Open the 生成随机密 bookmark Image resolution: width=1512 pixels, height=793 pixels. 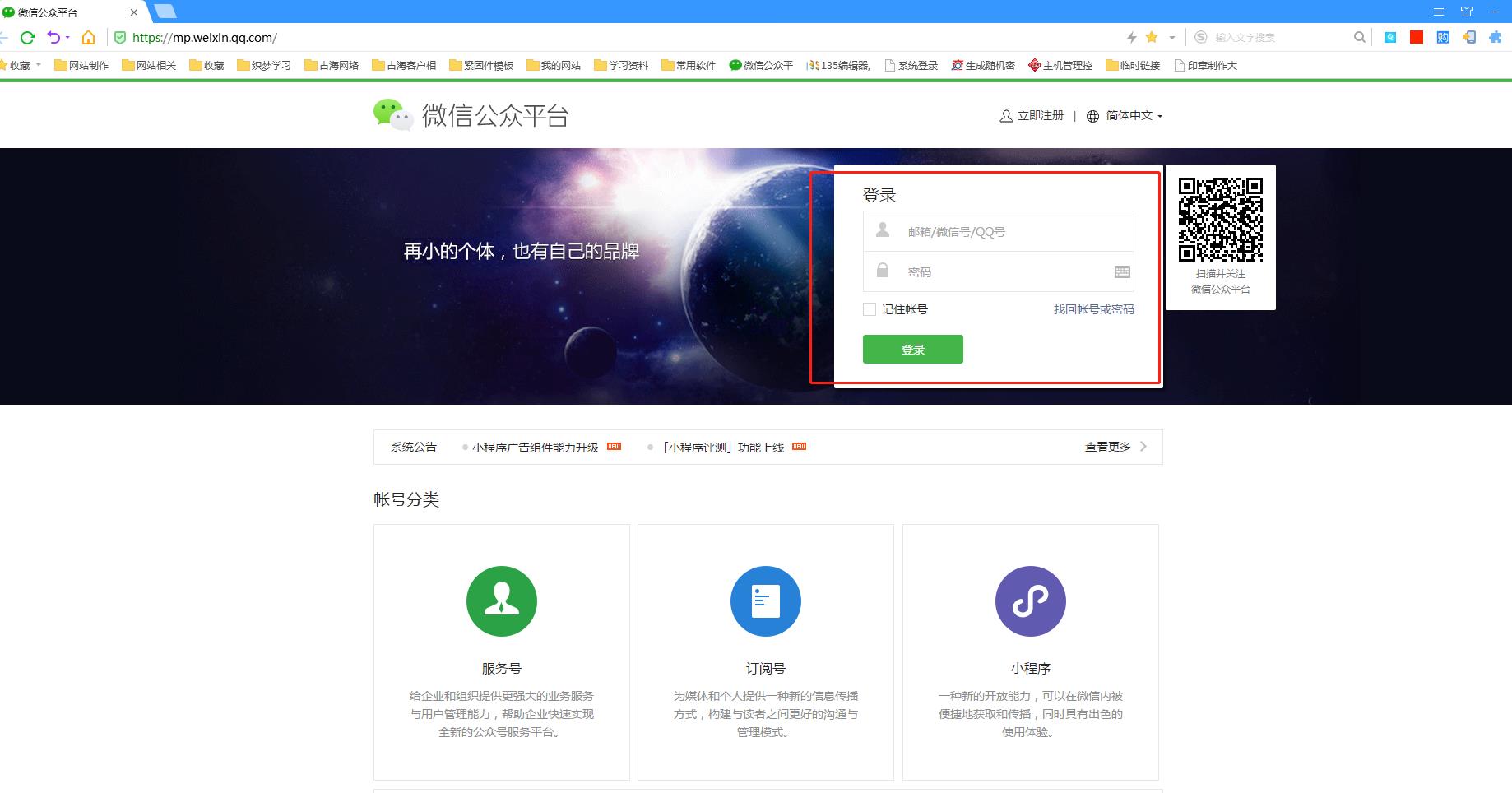click(x=983, y=65)
